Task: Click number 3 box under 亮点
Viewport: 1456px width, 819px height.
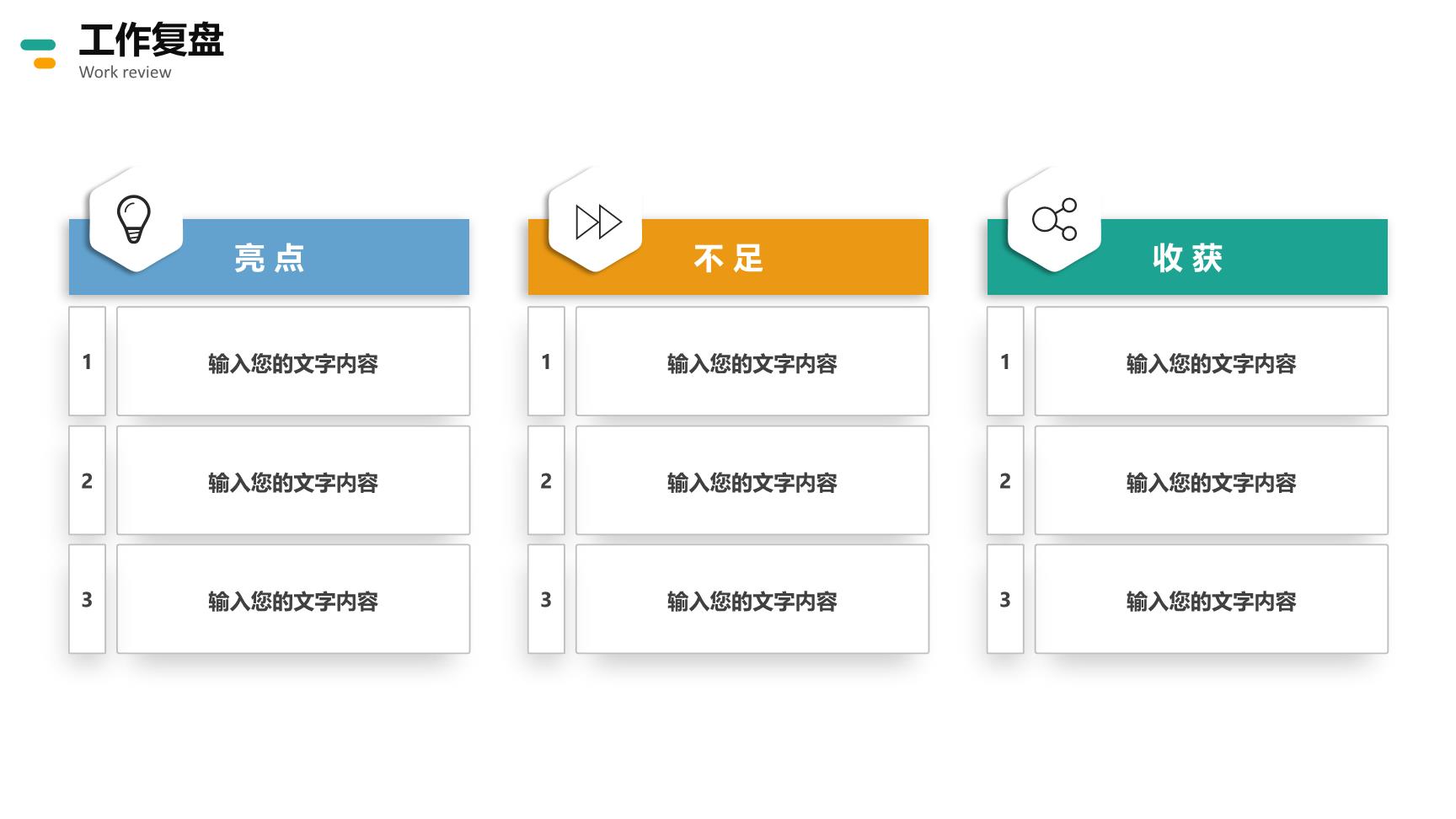Action: tap(87, 599)
